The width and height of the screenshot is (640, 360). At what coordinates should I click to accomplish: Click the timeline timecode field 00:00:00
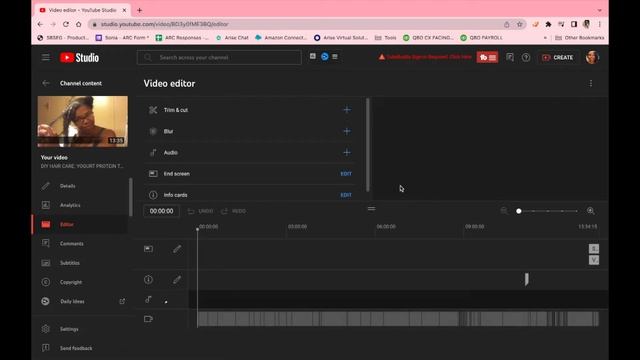click(x=162, y=211)
